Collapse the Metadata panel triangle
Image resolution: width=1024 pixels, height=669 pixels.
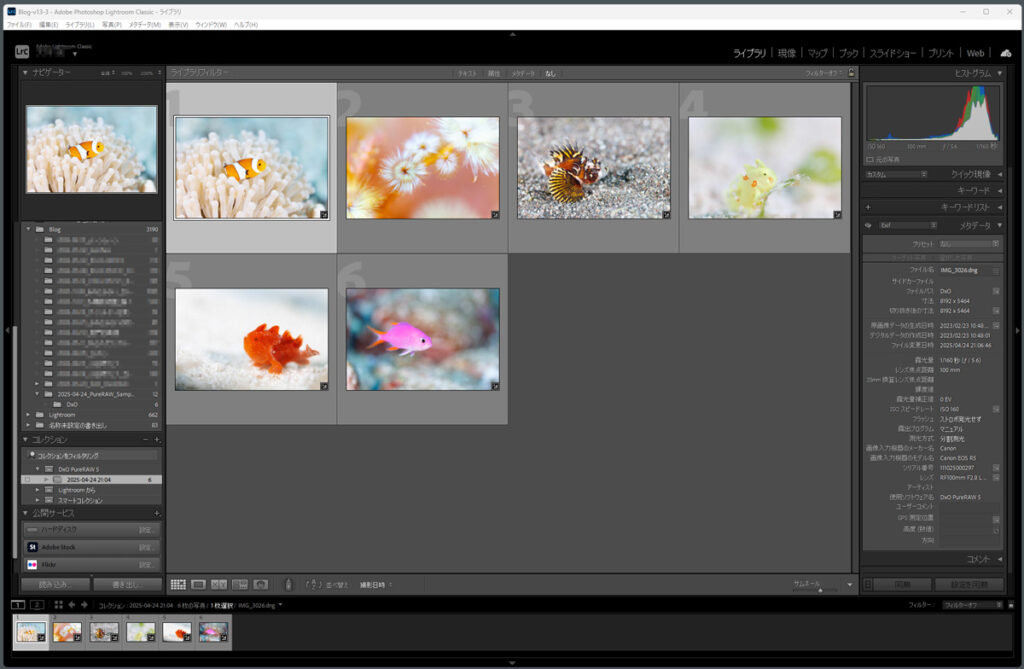coord(1000,225)
